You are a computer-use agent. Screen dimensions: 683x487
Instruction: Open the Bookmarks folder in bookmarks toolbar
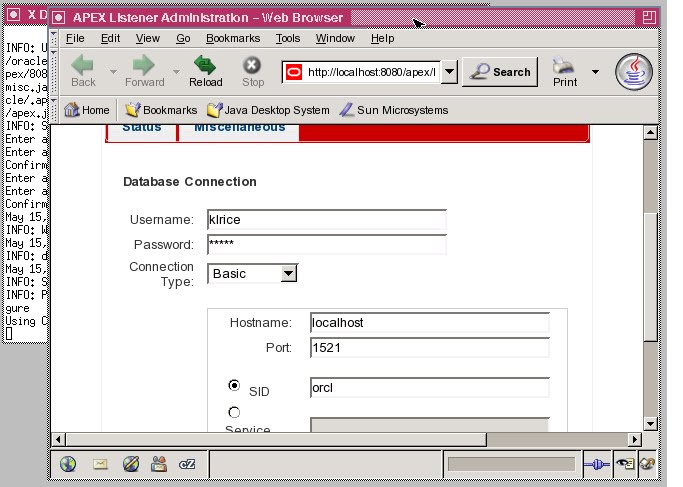[161, 110]
